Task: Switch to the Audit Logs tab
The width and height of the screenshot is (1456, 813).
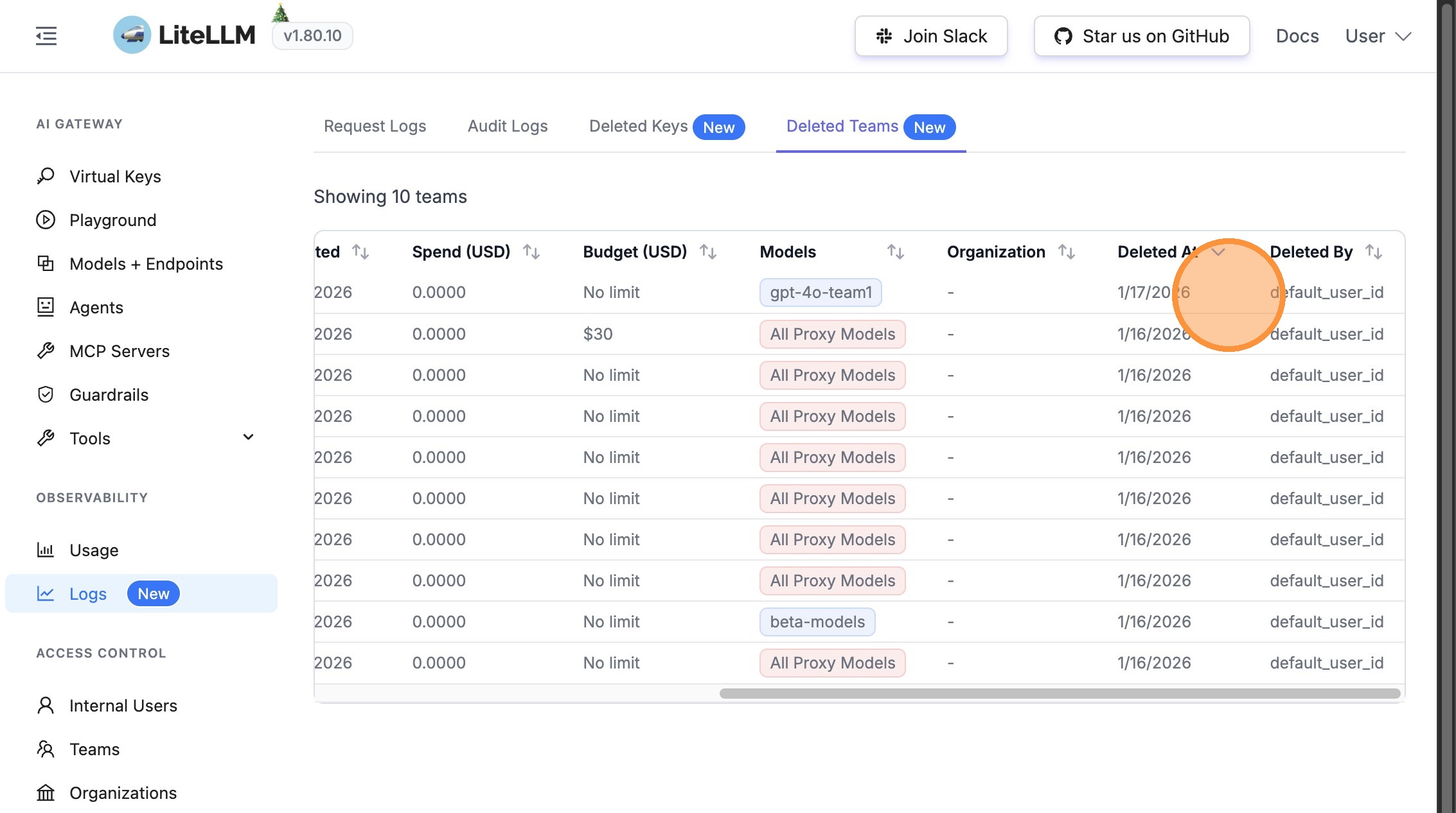Action: click(507, 126)
